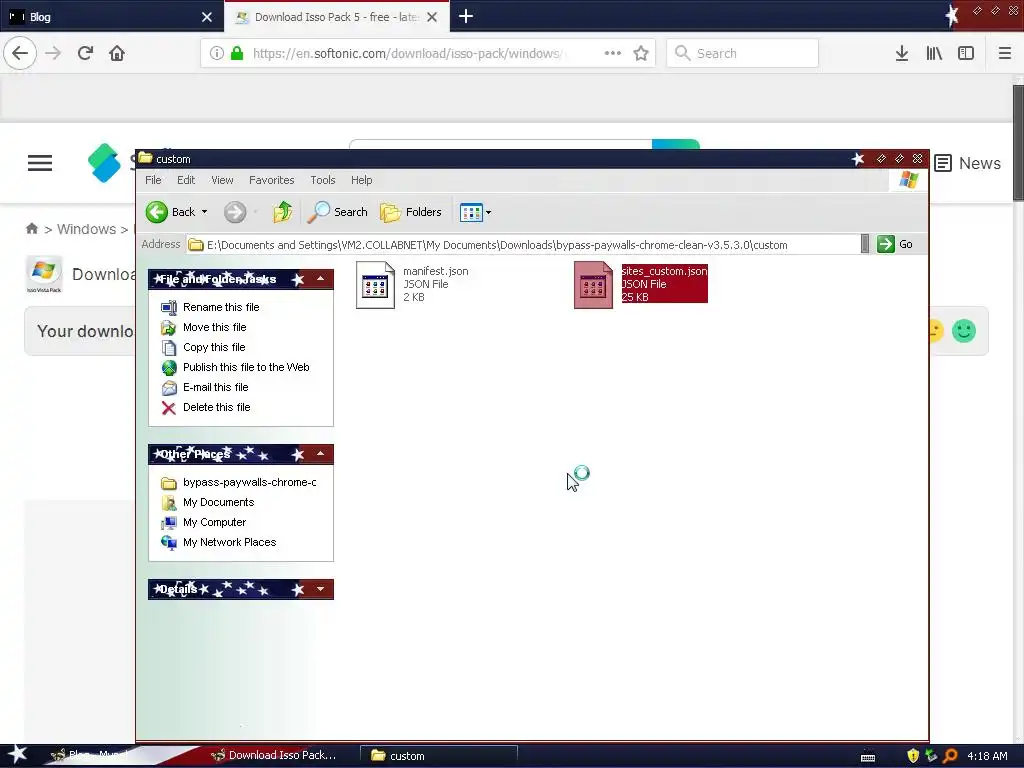This screenshot has height=768, width=1024.
Task: Click the green smiley face icon
Action: tap(964, 331)
